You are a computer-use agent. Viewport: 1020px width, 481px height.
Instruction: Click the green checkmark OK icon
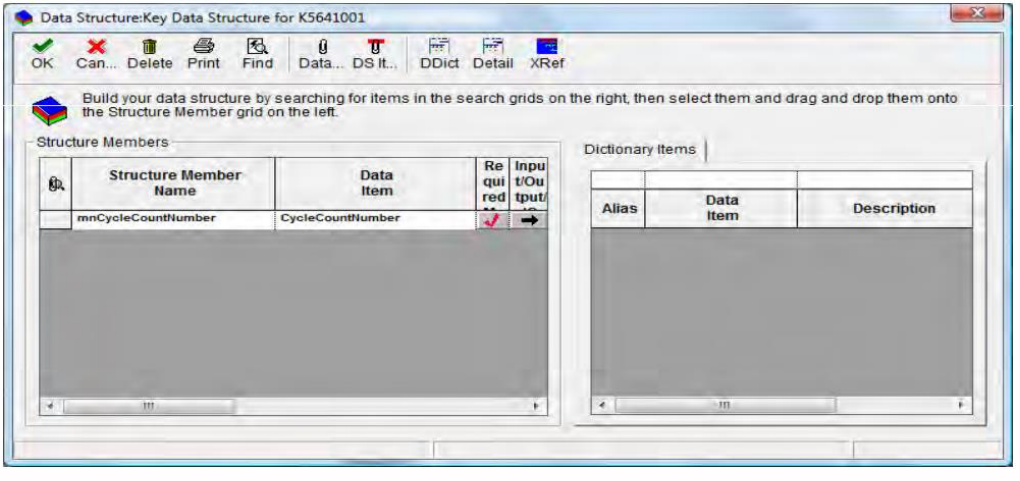(42, 46)
